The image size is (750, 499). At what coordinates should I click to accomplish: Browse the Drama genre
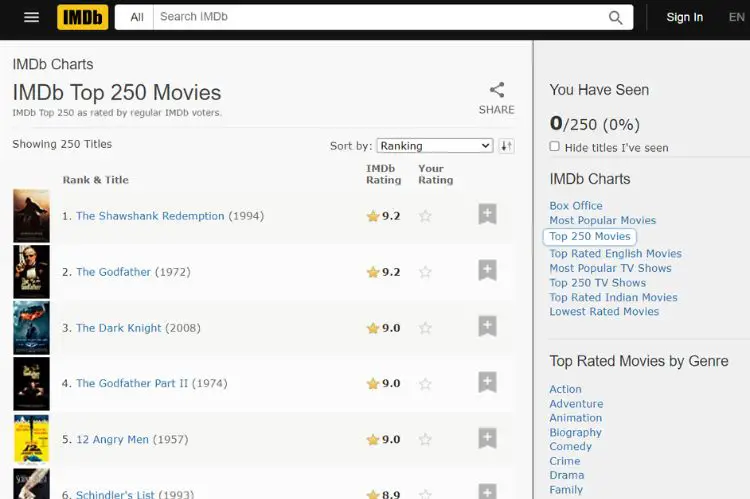tap(567, 476)
